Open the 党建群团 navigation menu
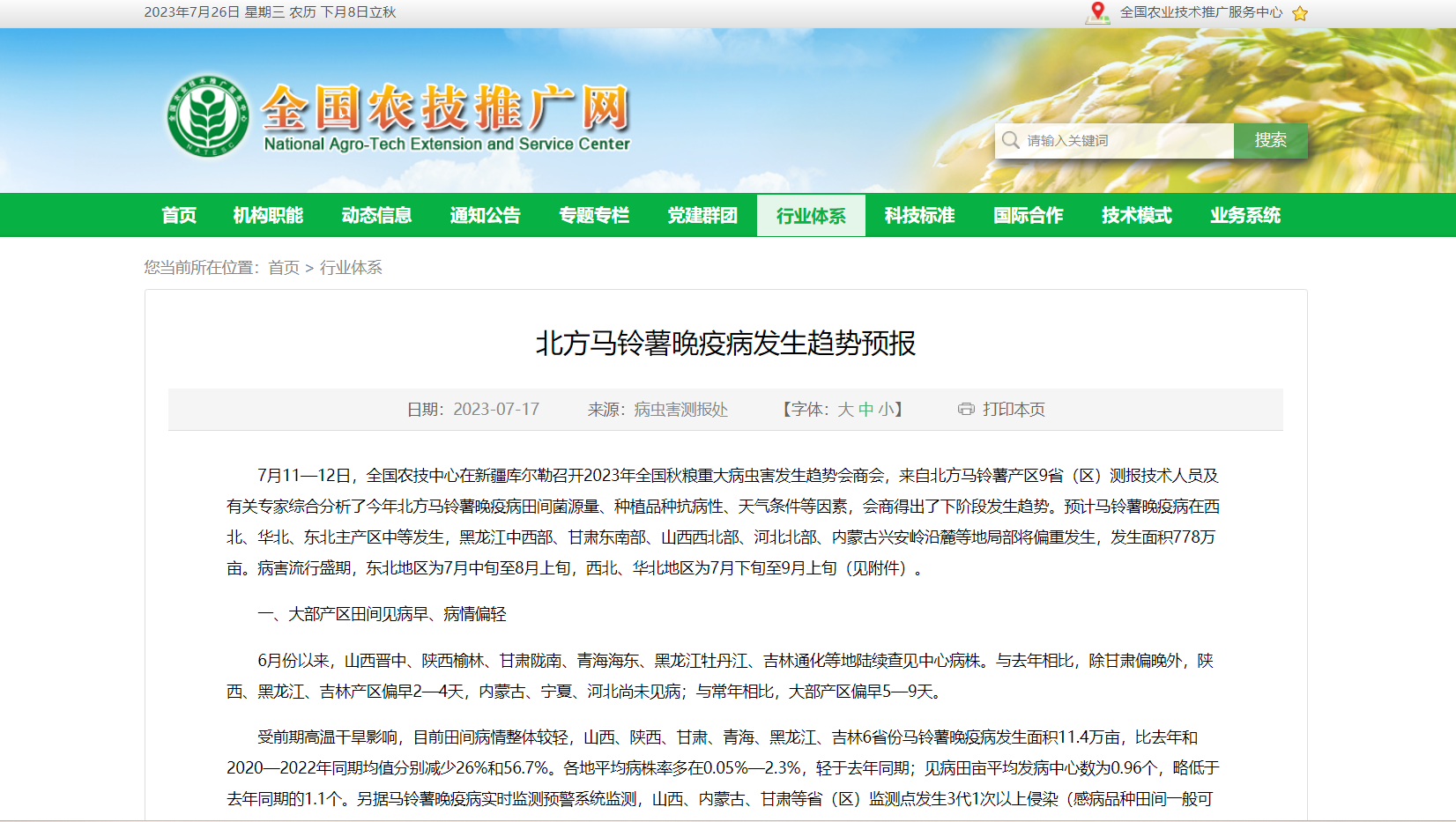This screenshot has width=1456, height=822. [x=702, y=215]
